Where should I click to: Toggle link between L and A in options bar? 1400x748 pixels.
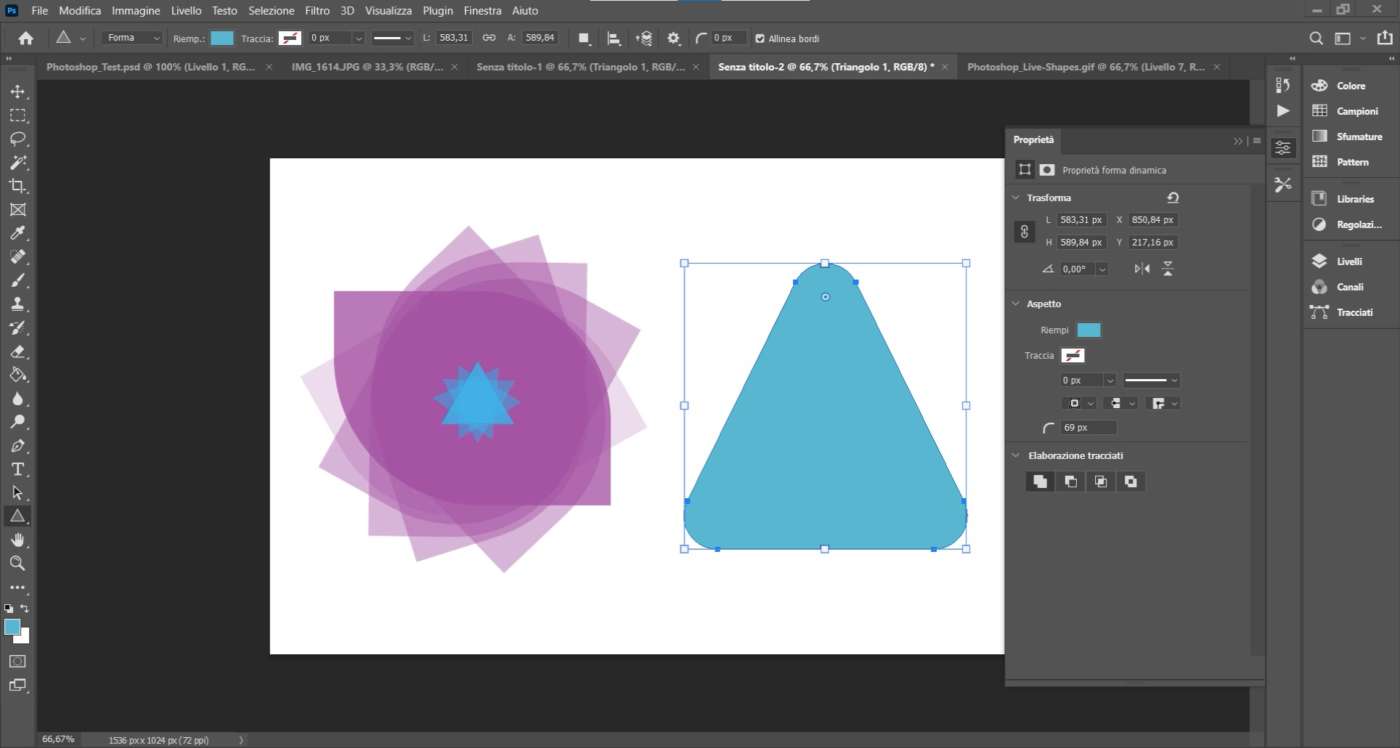[489, 38]
